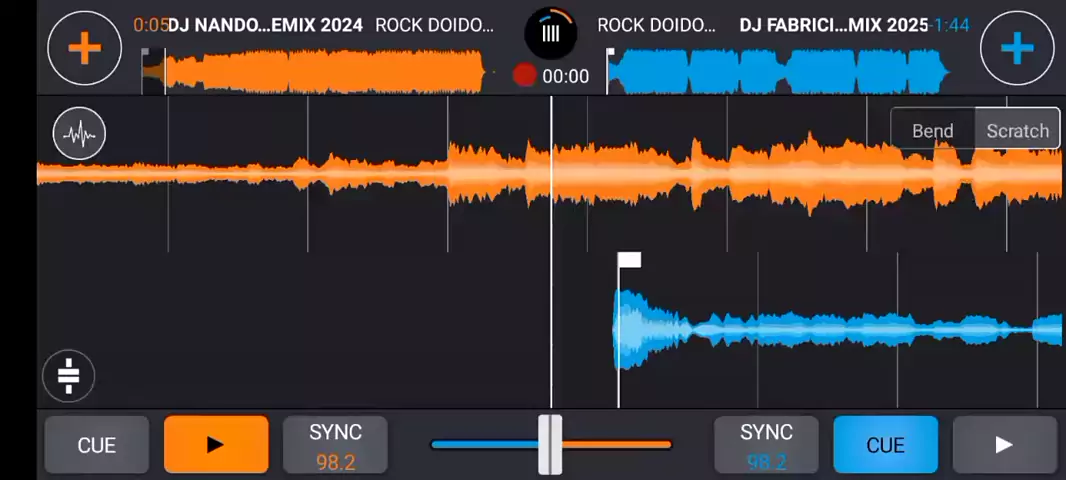Play the left orange deck

(216, 445)
